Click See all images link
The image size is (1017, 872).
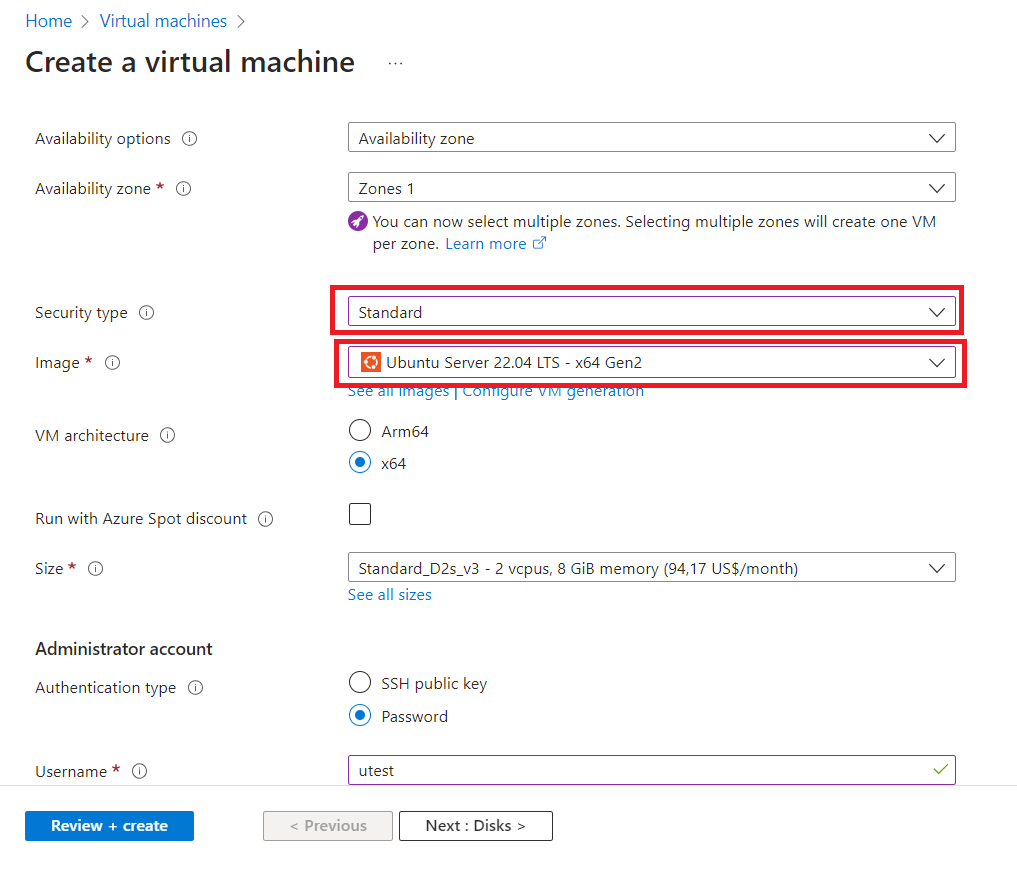(x=398, y=391)
